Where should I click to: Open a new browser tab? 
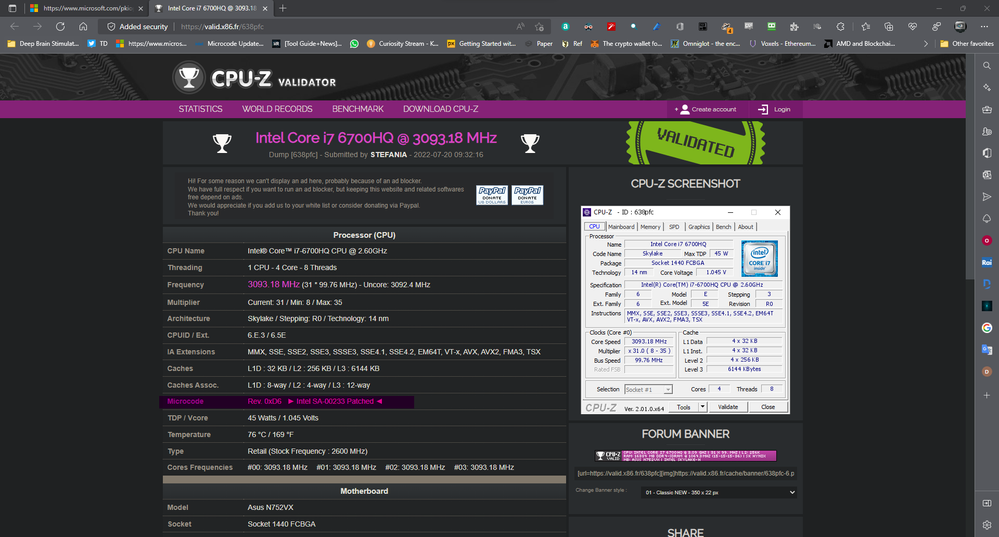click(x=282, y=8)
